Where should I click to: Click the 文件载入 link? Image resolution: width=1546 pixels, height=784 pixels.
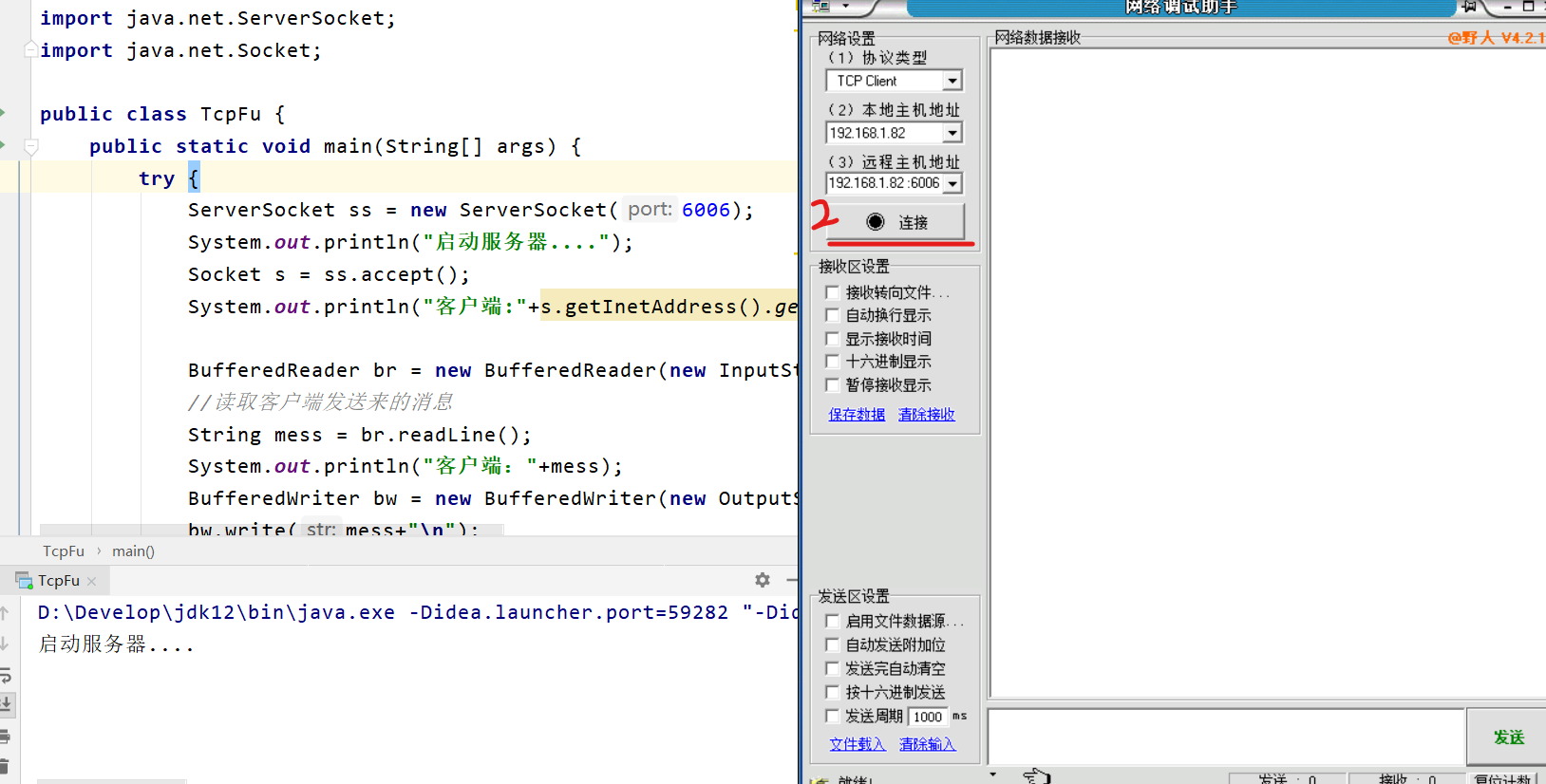pos(858,744)
